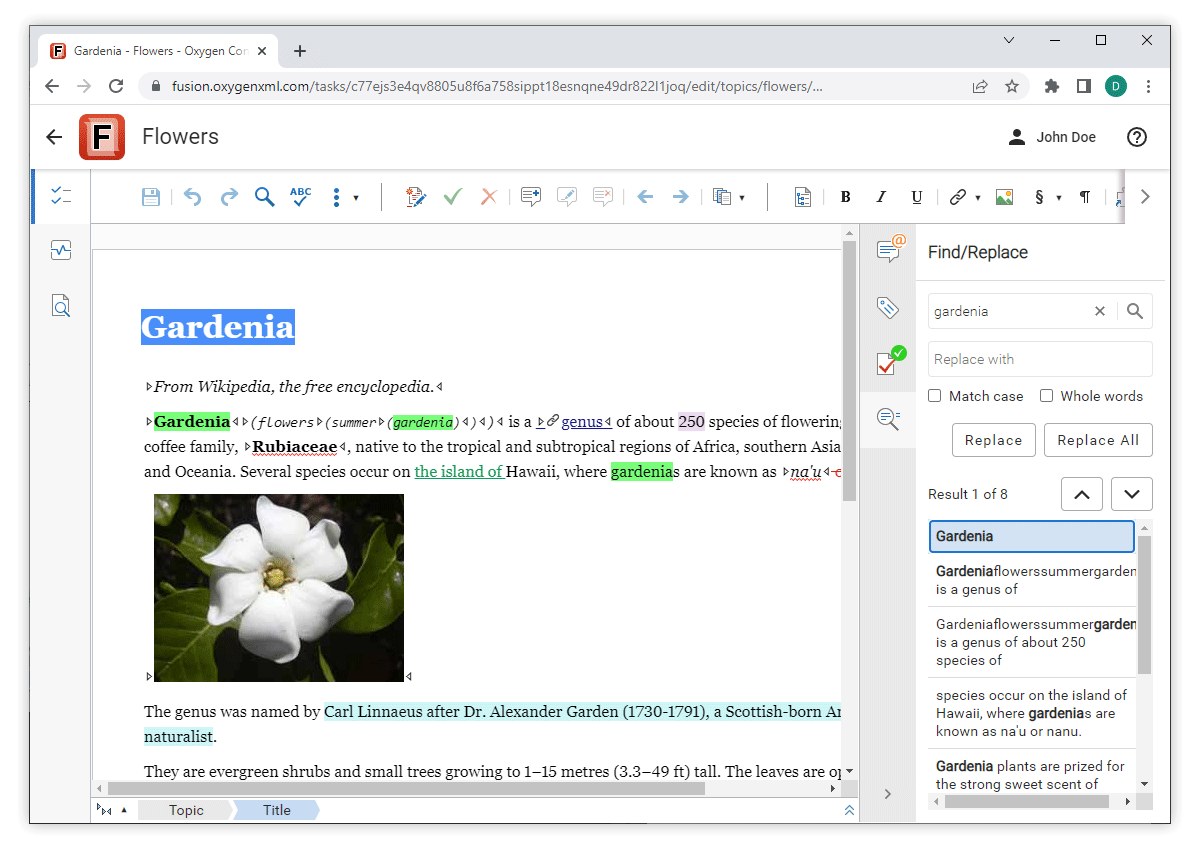
Task: Go to the previous search result
Action: 1082,494
